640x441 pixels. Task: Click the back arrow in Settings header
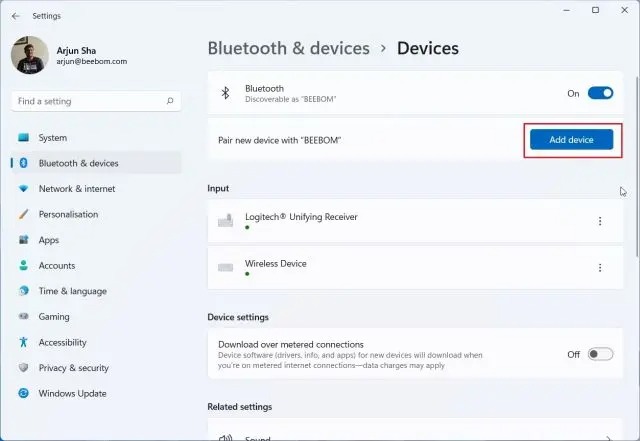[x=16, y=16]
